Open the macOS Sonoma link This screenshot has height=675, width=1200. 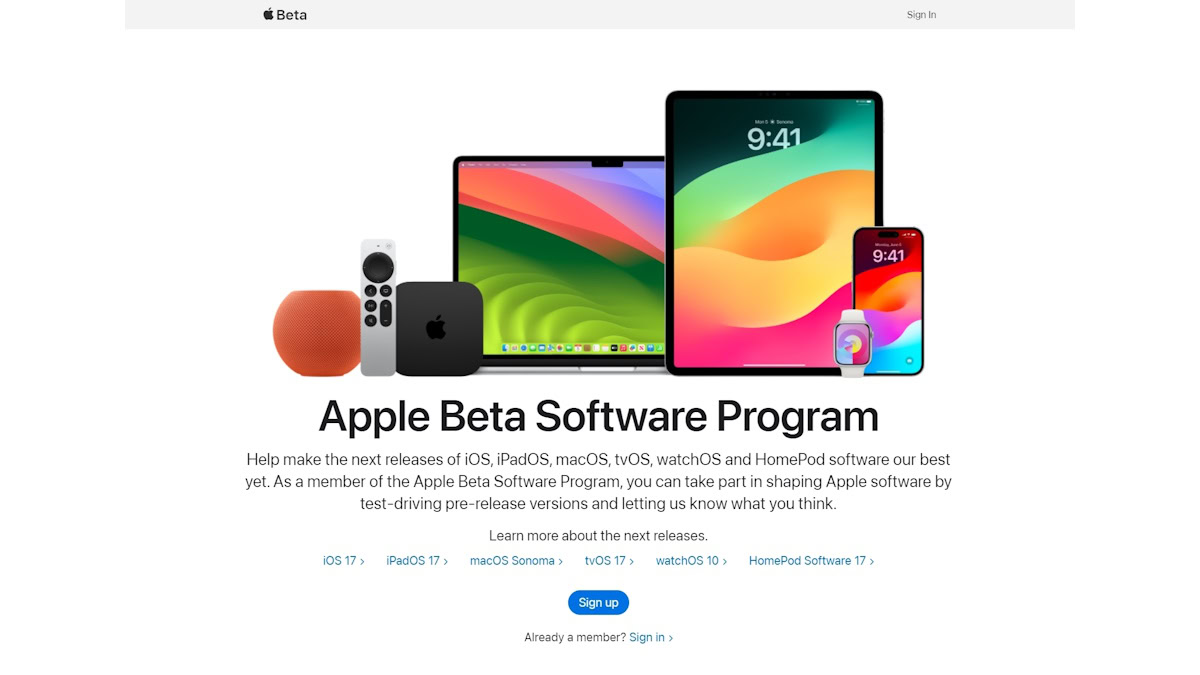(516, 561)
